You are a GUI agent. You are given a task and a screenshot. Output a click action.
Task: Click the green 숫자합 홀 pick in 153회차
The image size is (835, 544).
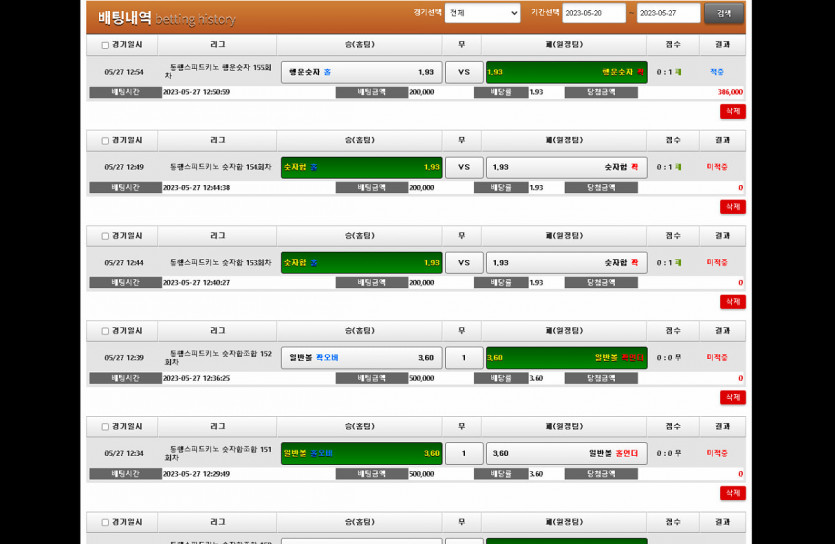361,262
